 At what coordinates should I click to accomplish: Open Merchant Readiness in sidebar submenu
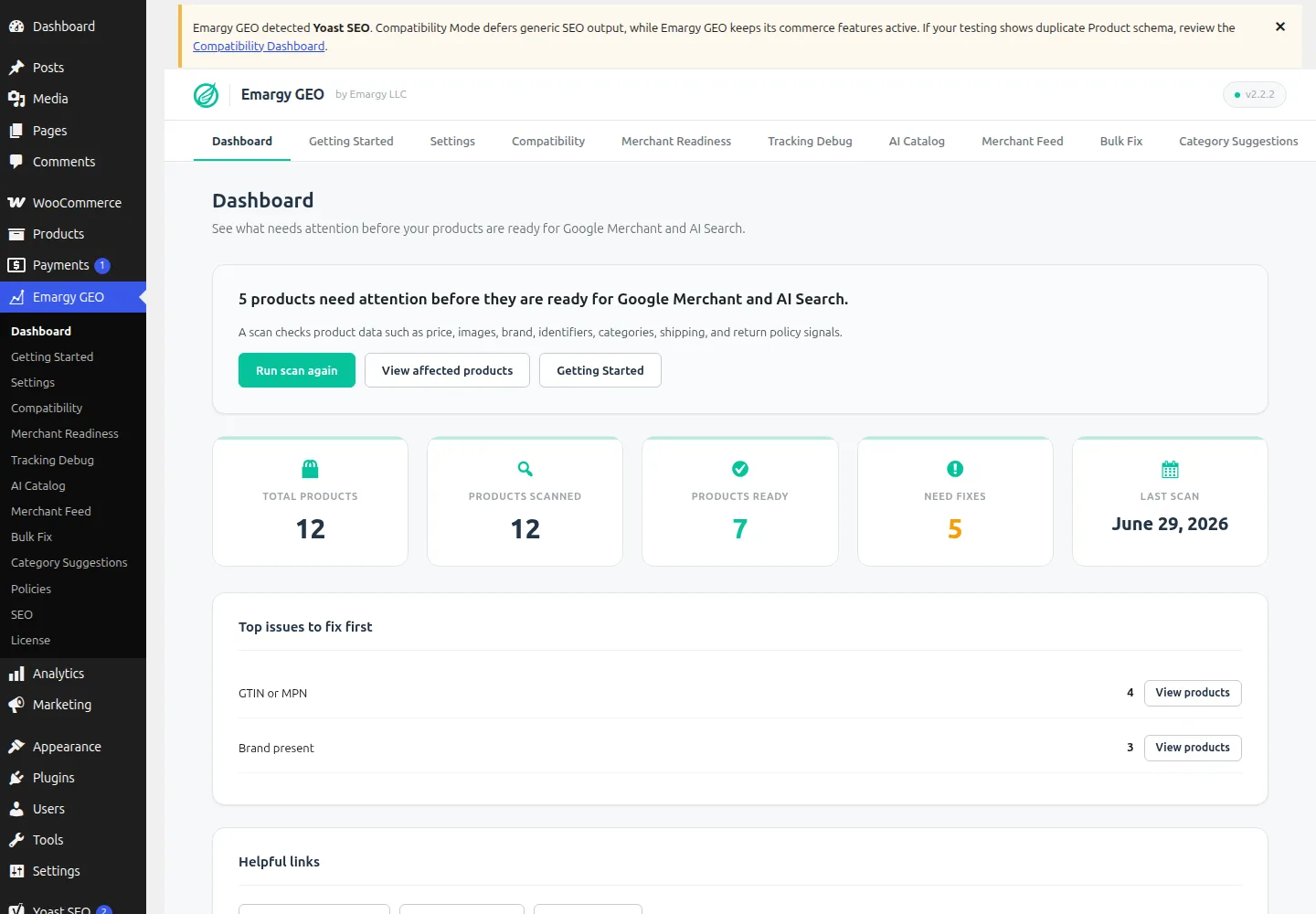coord(65,433)
